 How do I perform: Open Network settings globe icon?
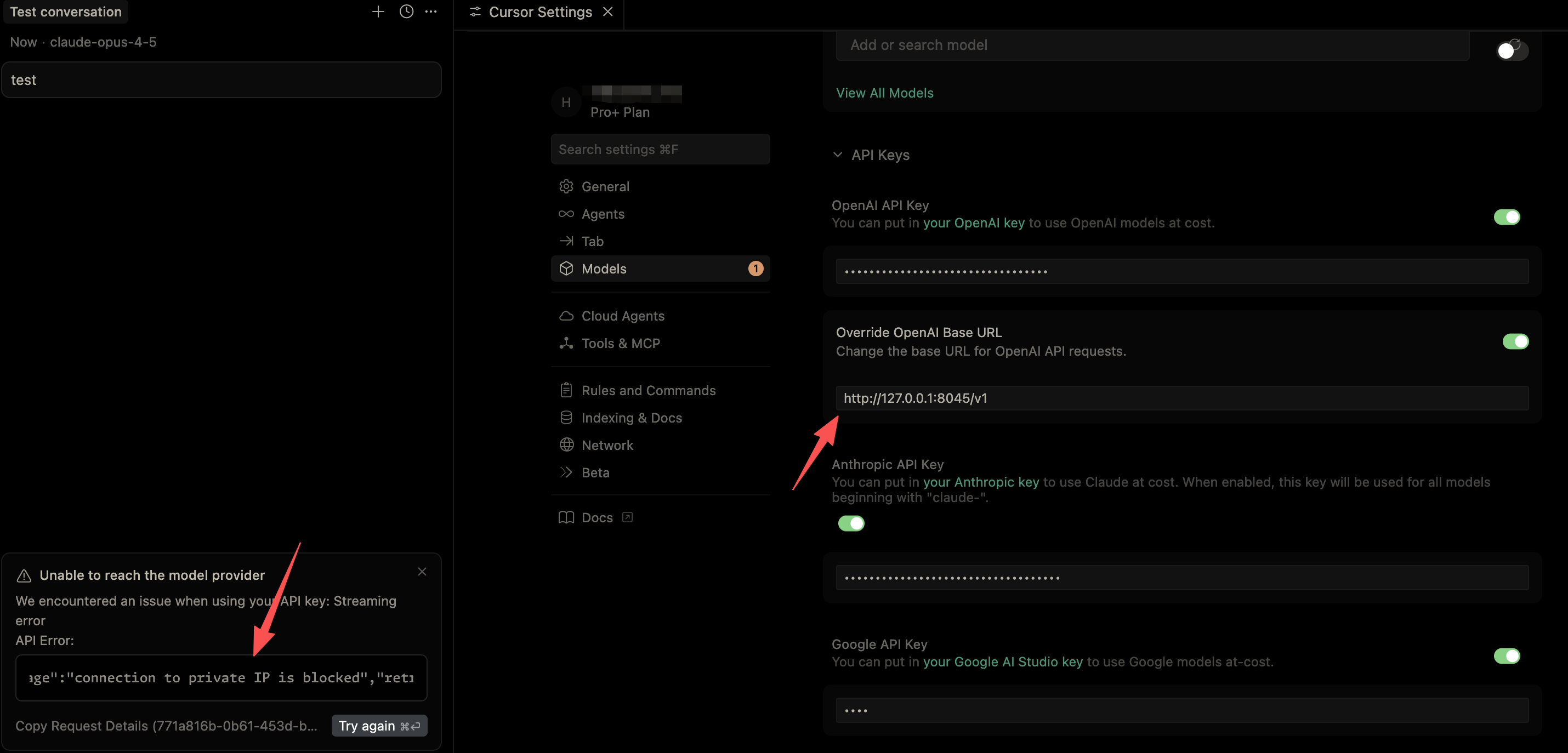tap(566, 444)
